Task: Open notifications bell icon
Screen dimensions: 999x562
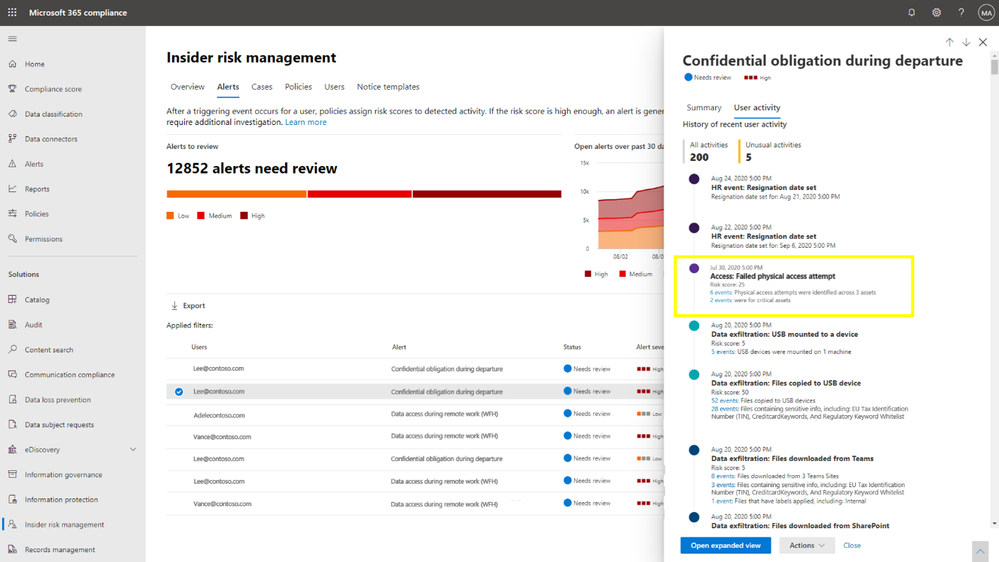Action: point(912,12)
